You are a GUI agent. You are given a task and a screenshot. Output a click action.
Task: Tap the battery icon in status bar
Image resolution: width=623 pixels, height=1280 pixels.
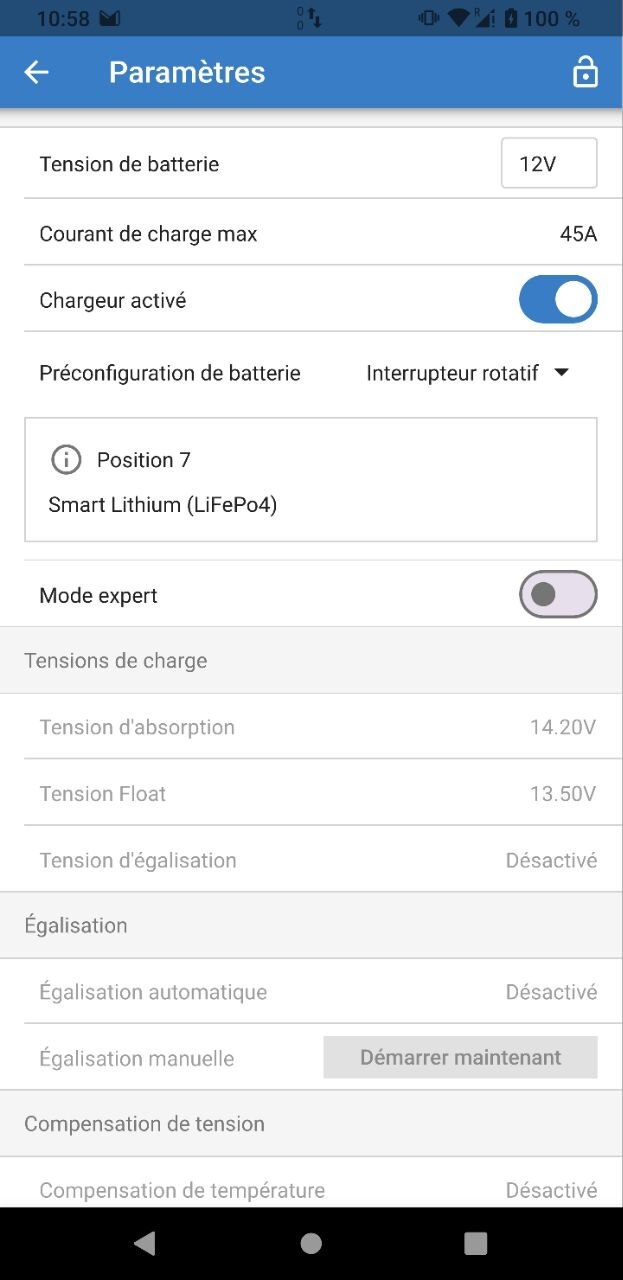[512, 18]
